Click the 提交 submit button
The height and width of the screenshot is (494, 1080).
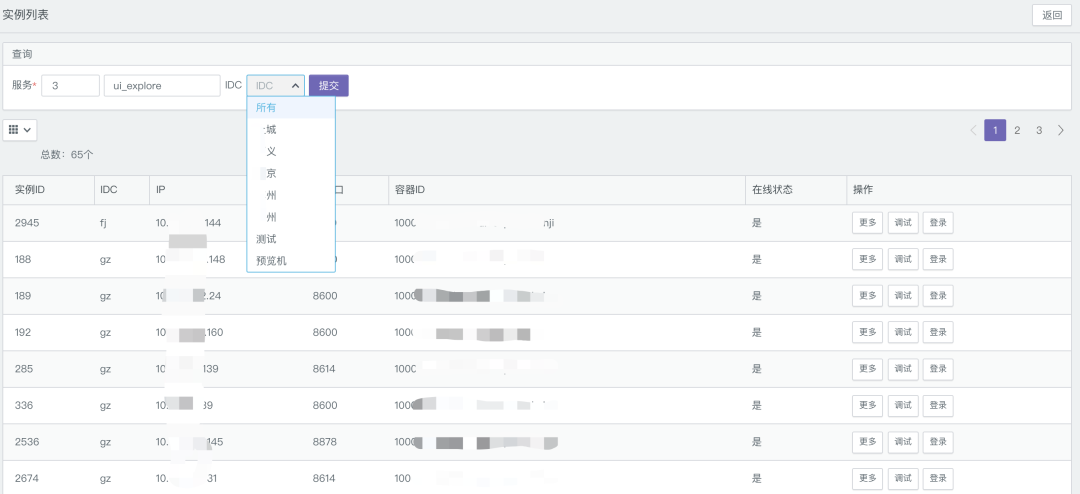point(328,86)
